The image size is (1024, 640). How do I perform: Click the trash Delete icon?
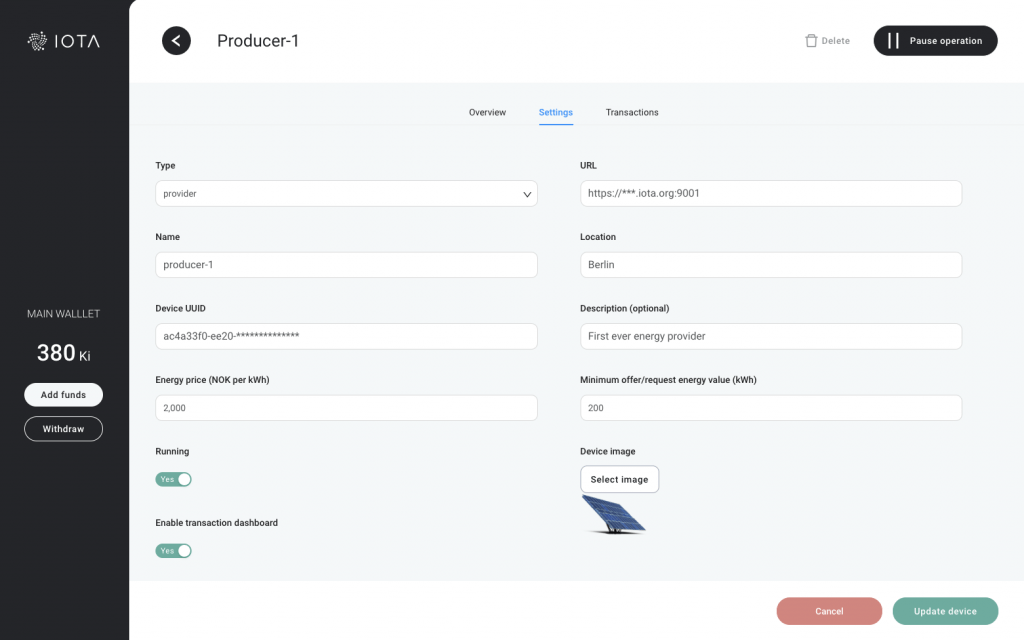pos(811,41)
